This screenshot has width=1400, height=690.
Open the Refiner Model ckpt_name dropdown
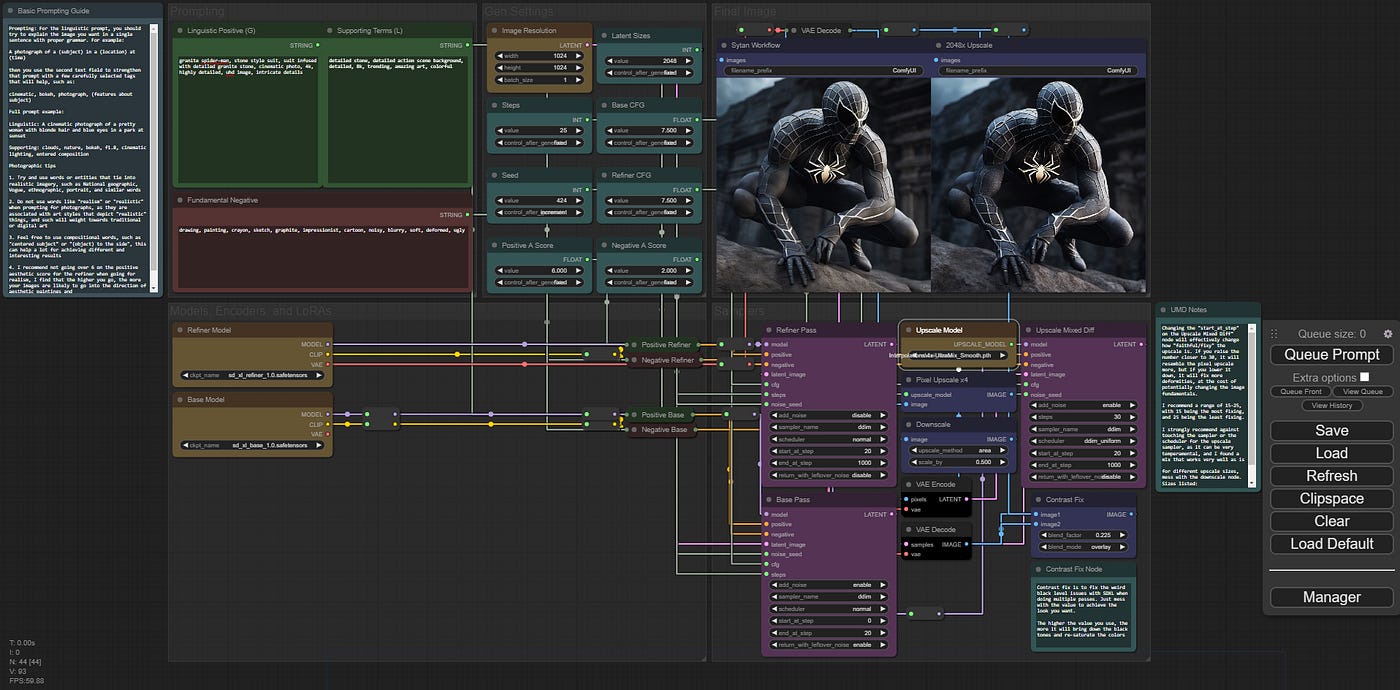click(253, 375)
